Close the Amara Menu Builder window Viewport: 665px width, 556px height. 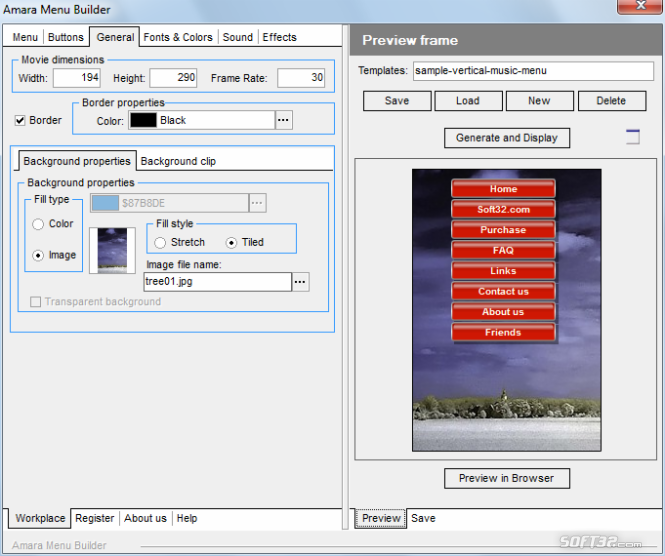[x=640, y=6]
